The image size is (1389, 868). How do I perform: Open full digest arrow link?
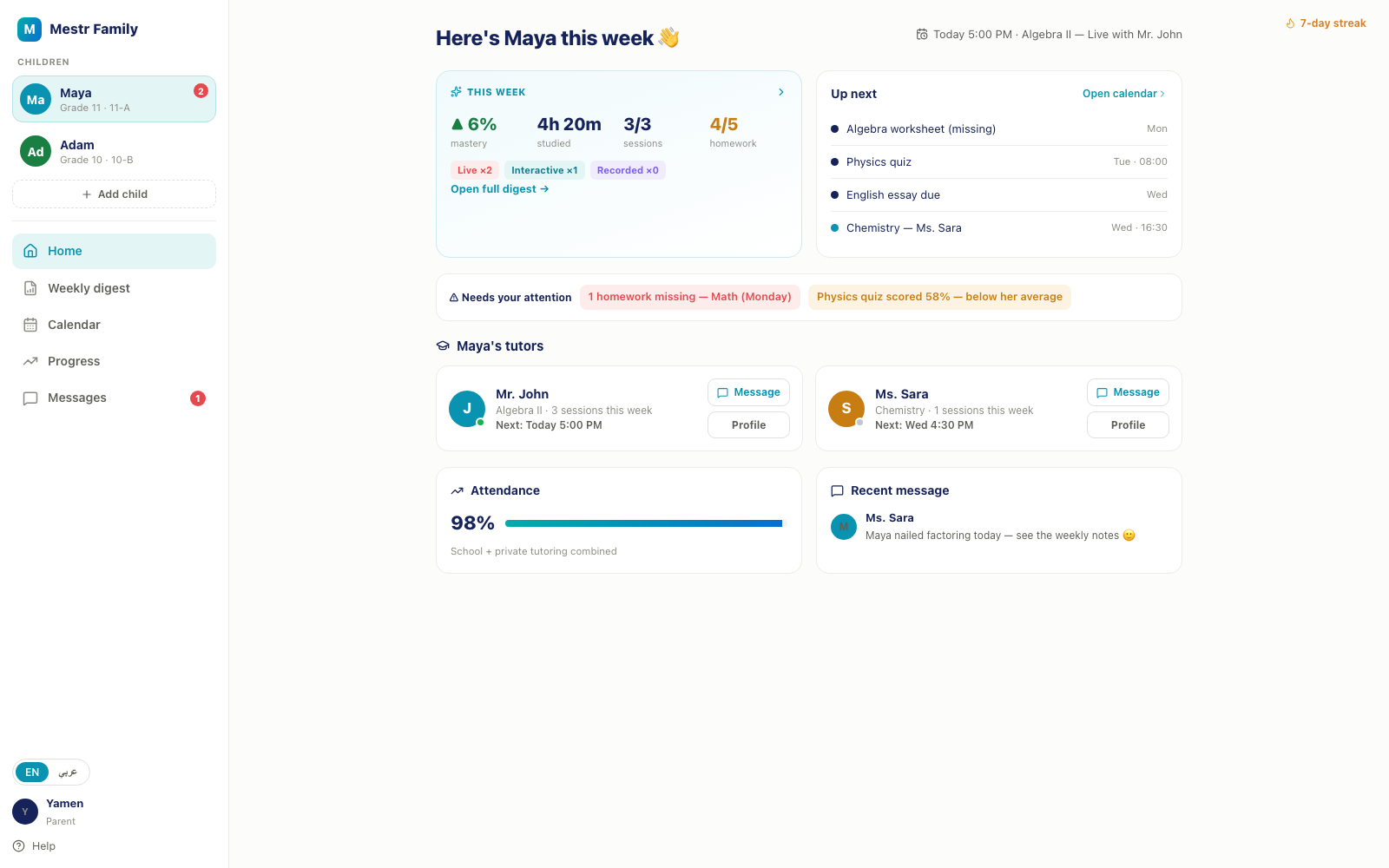(x=500, y=189)
